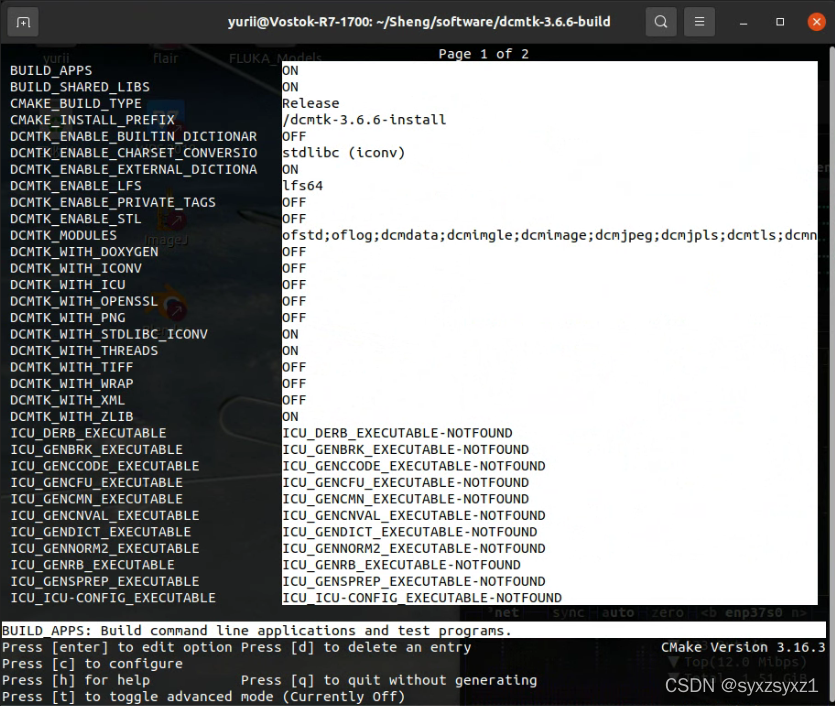
Task: Select the ICU_GENCCODE_EXECUTABLE option name
Action: click(x=105, y=466)
